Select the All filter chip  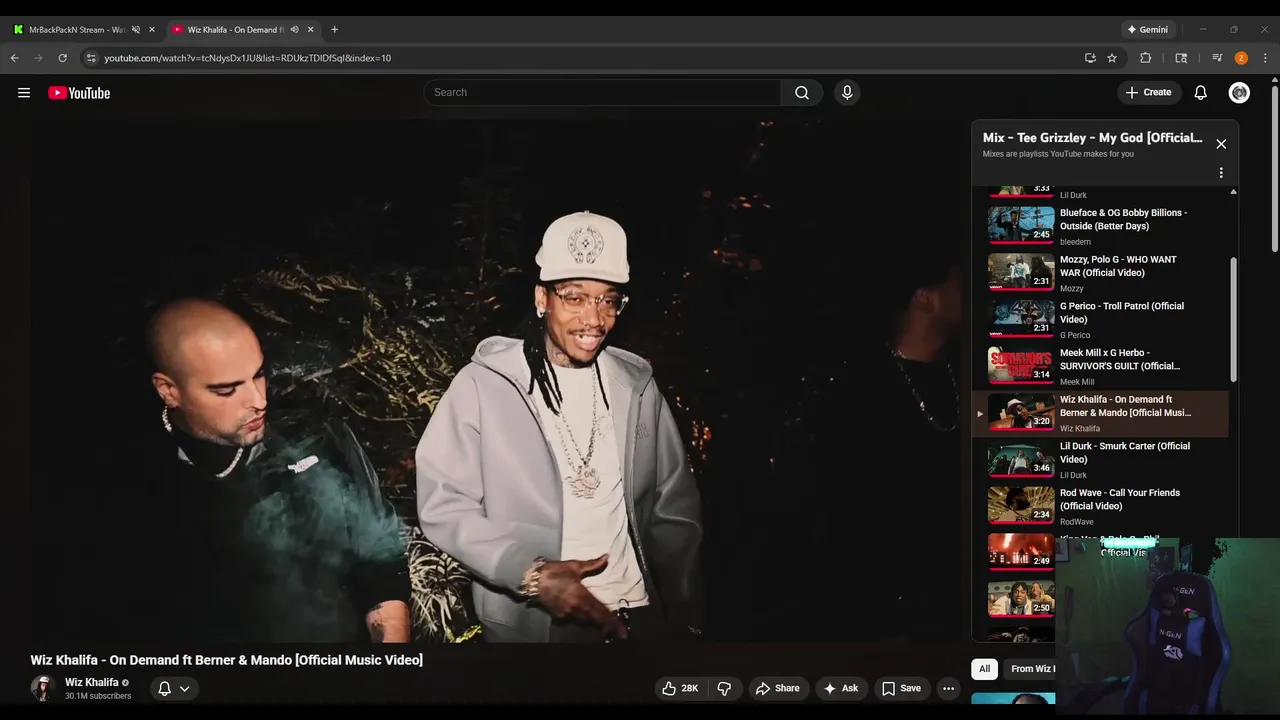click(x=984, y=669)
